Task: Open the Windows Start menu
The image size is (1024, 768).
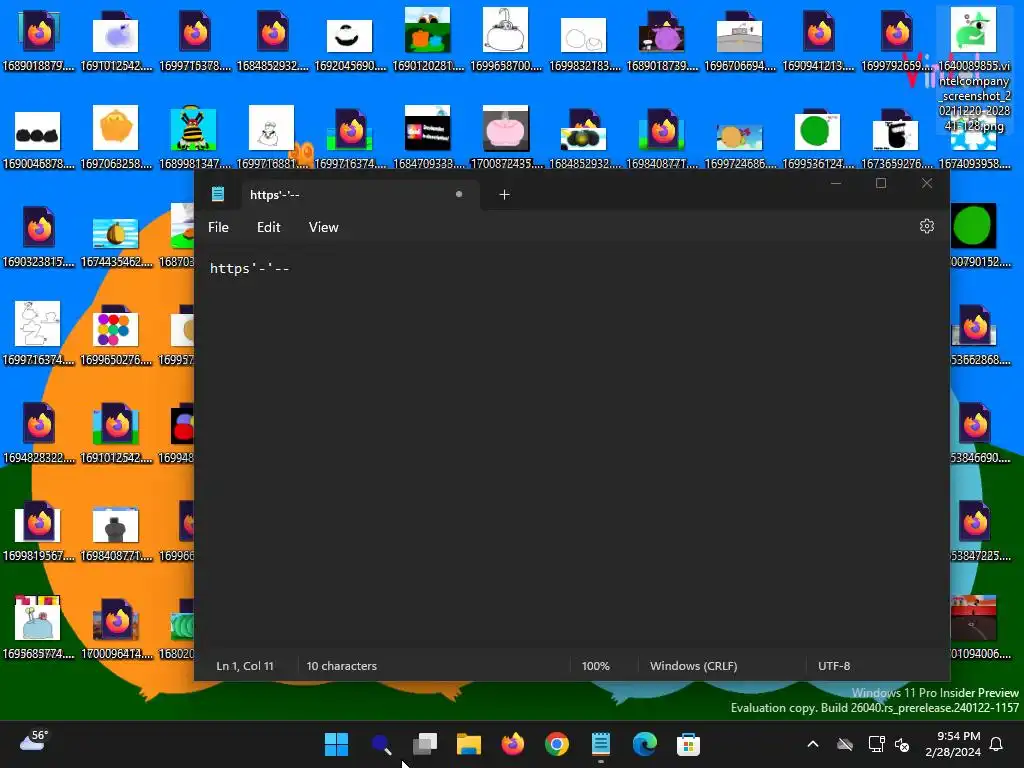Action: pos(336,744)
